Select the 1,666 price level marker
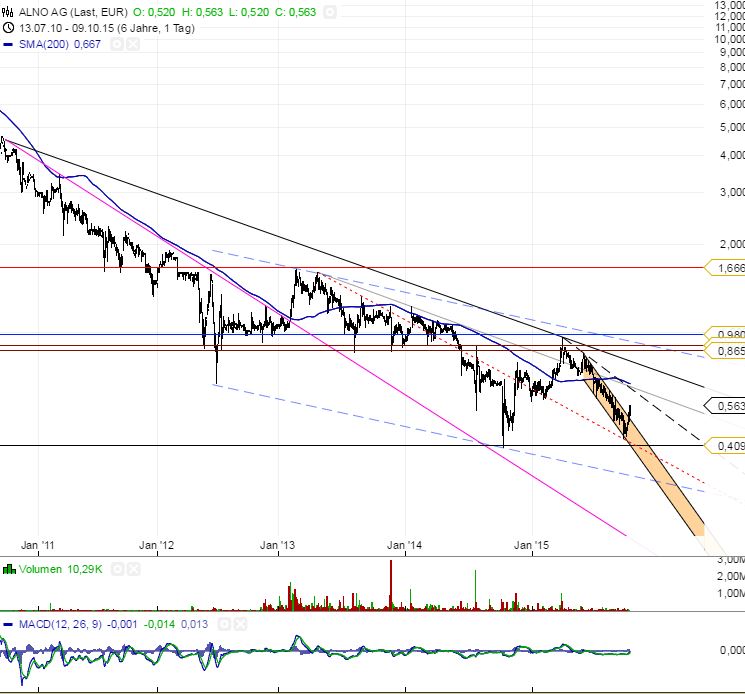This screenshot has width=745, height=694. pyautogui.click(x=726, y=267)
